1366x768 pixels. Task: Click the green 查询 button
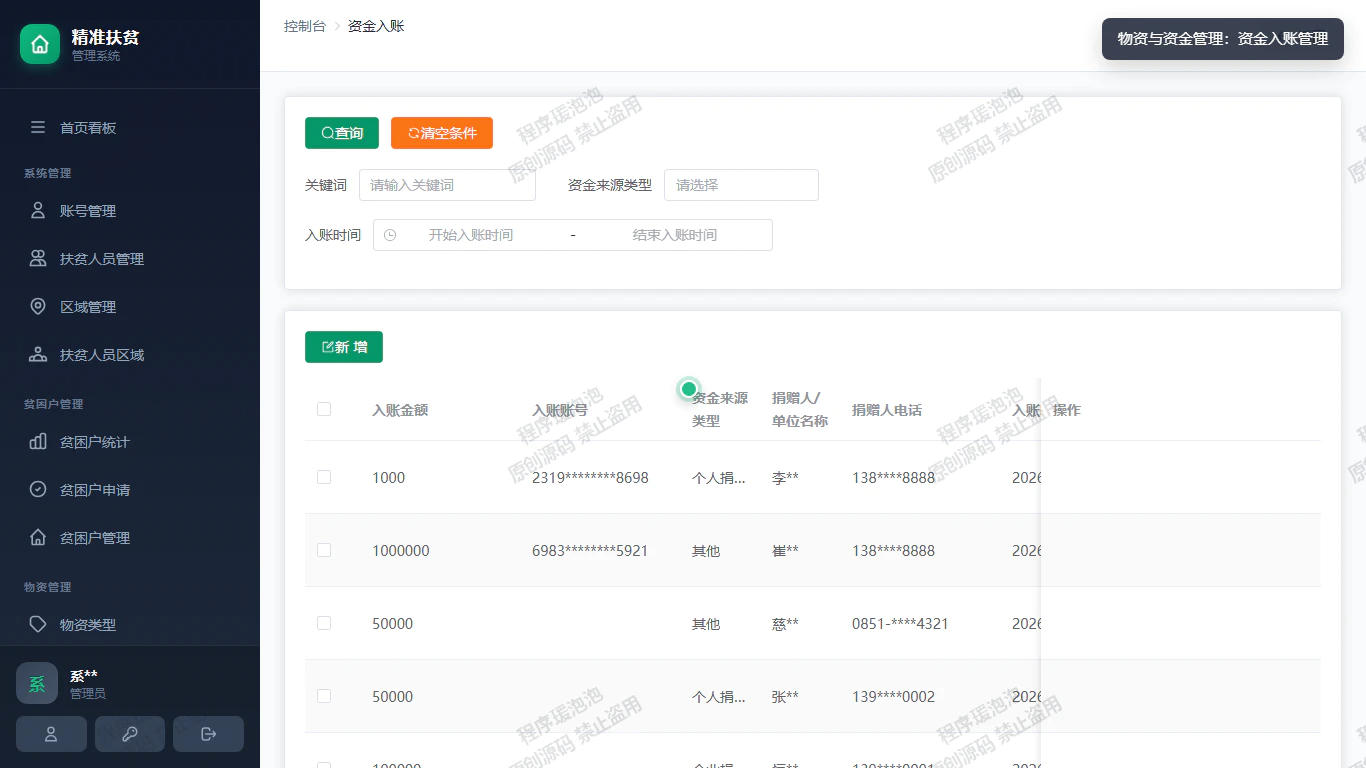(x=342, y=133)
